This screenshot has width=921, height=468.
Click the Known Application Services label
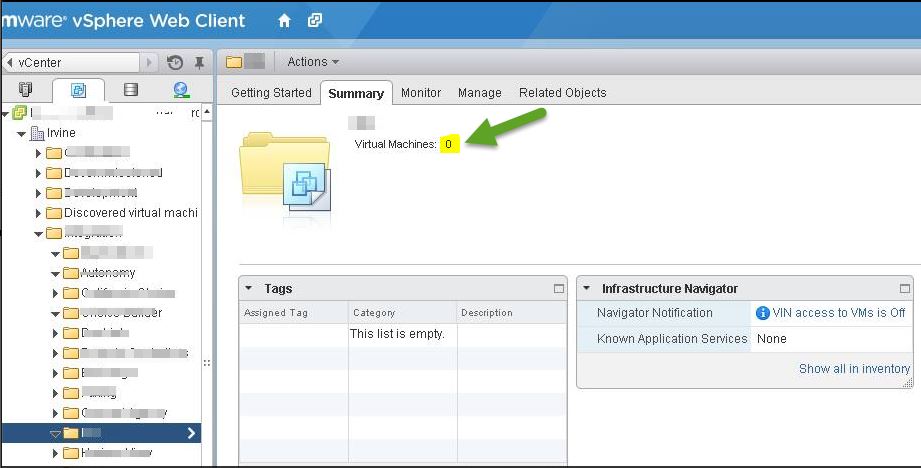pyautogui.click(x=672, y=339)
